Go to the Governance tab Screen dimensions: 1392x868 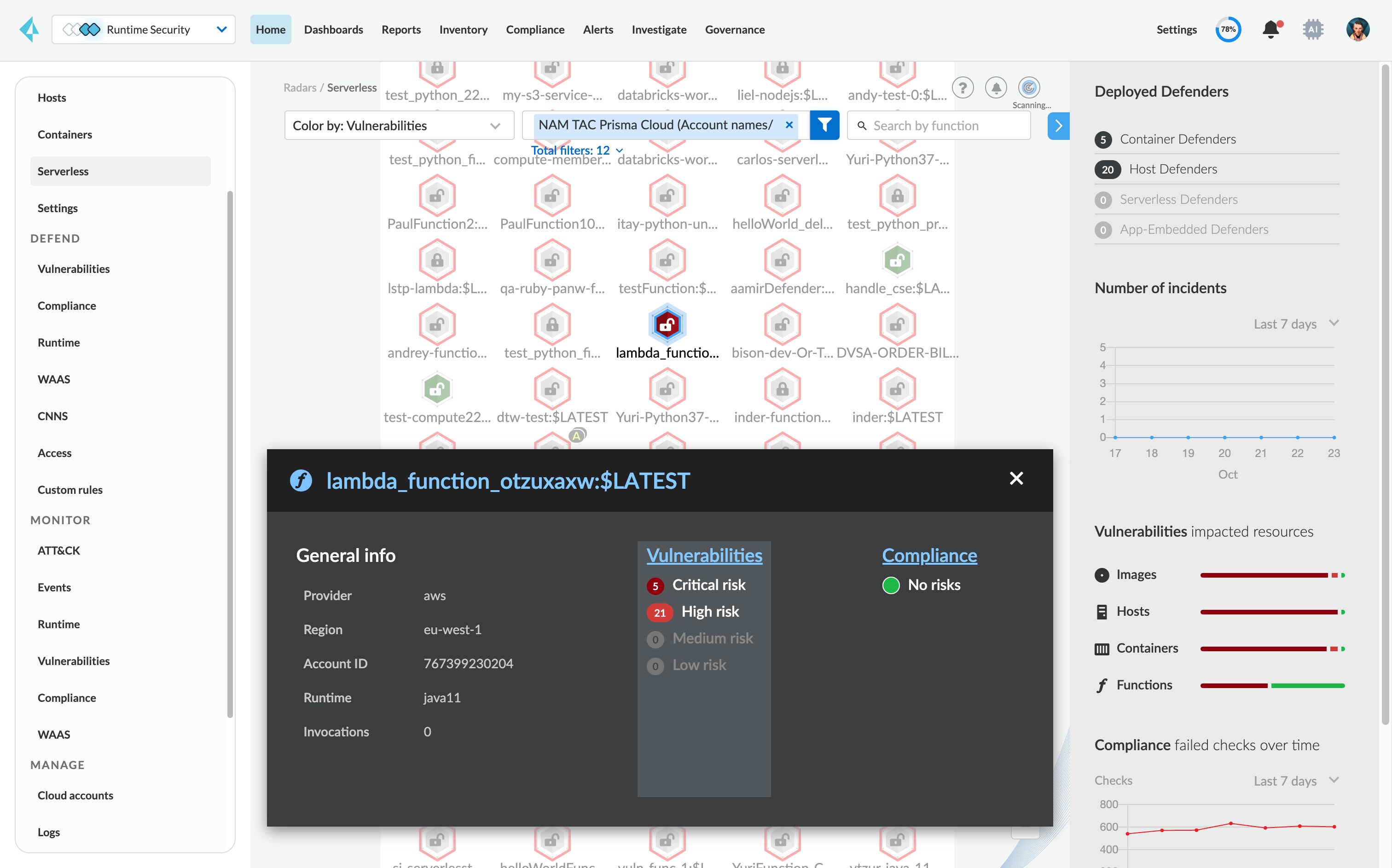click(x=734, y=29)
